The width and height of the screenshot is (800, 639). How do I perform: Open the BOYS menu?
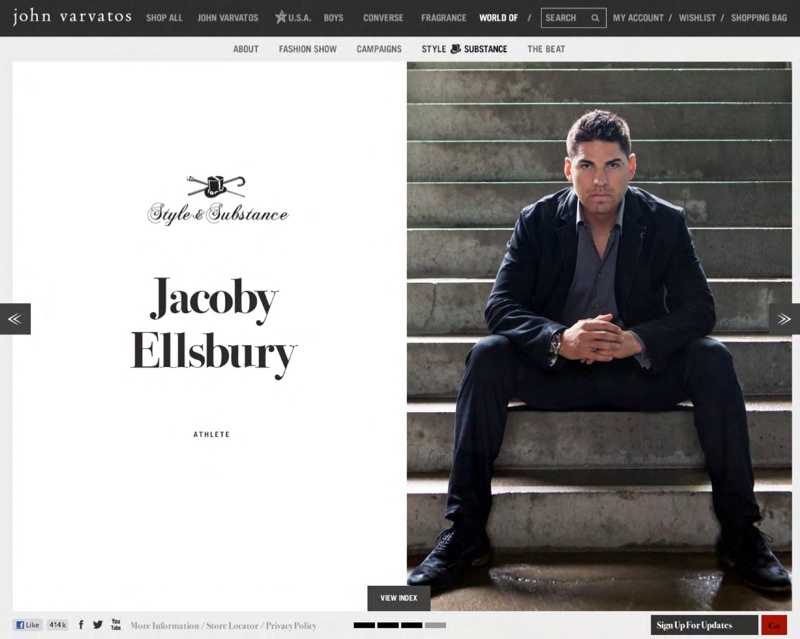point(333,18)
